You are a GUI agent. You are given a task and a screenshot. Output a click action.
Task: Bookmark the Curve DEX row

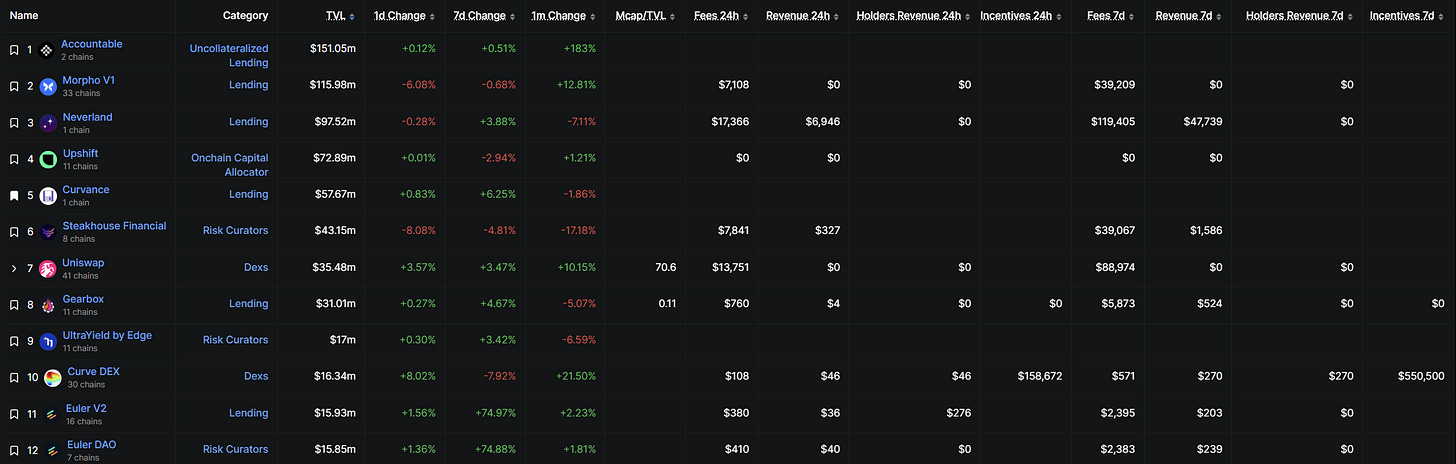[14, 378]
